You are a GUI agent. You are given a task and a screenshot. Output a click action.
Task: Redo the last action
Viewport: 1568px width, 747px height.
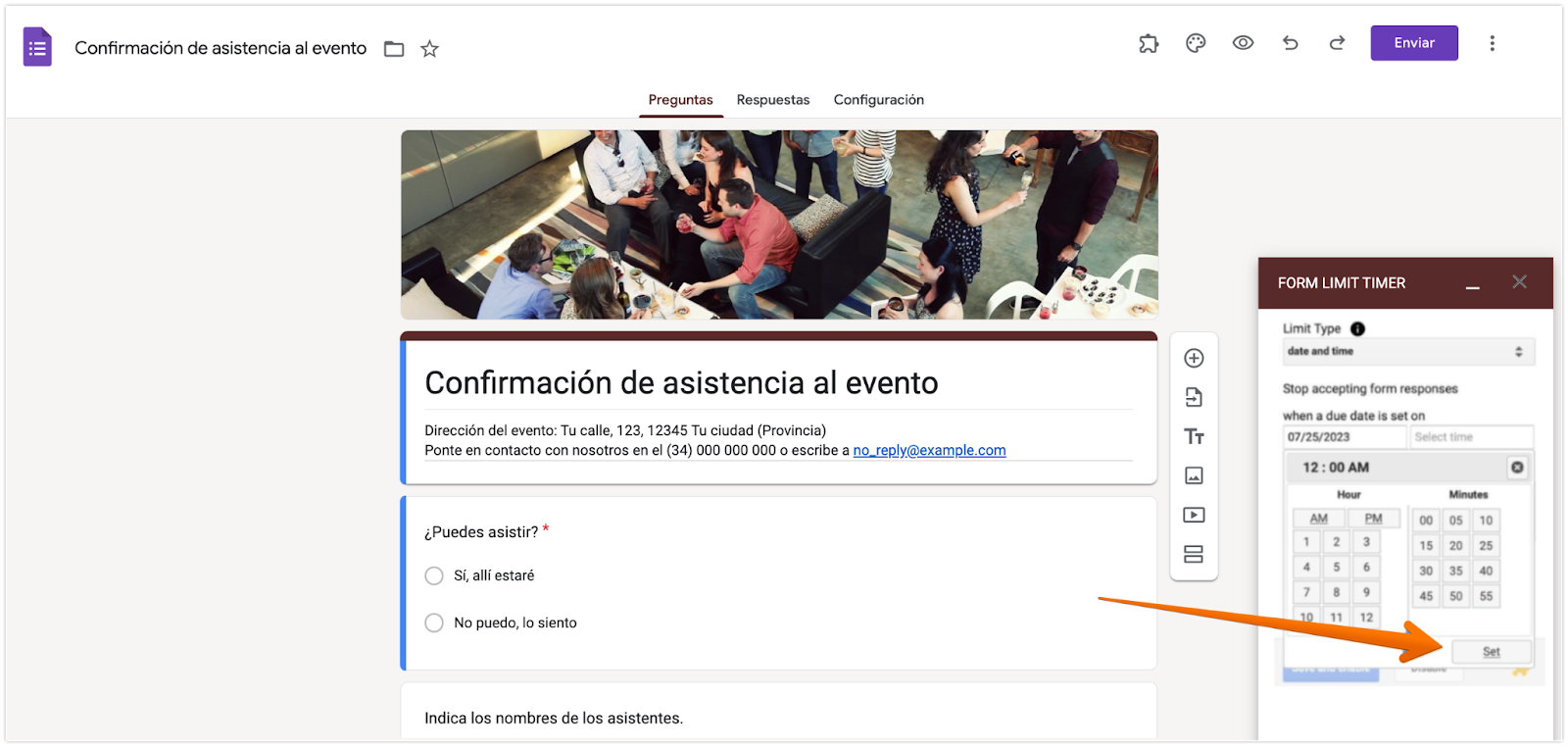pos(1337,43)
